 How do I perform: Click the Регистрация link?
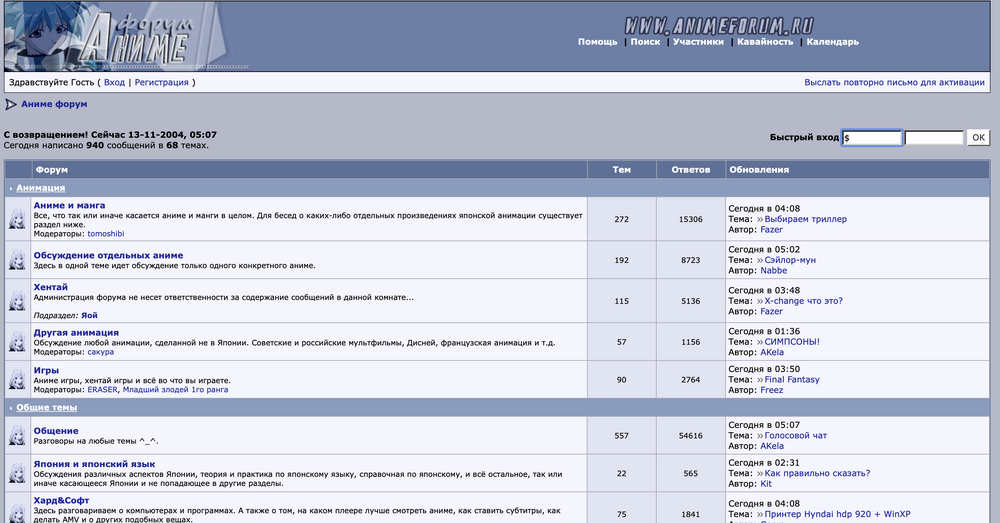(x=161, y=82)
